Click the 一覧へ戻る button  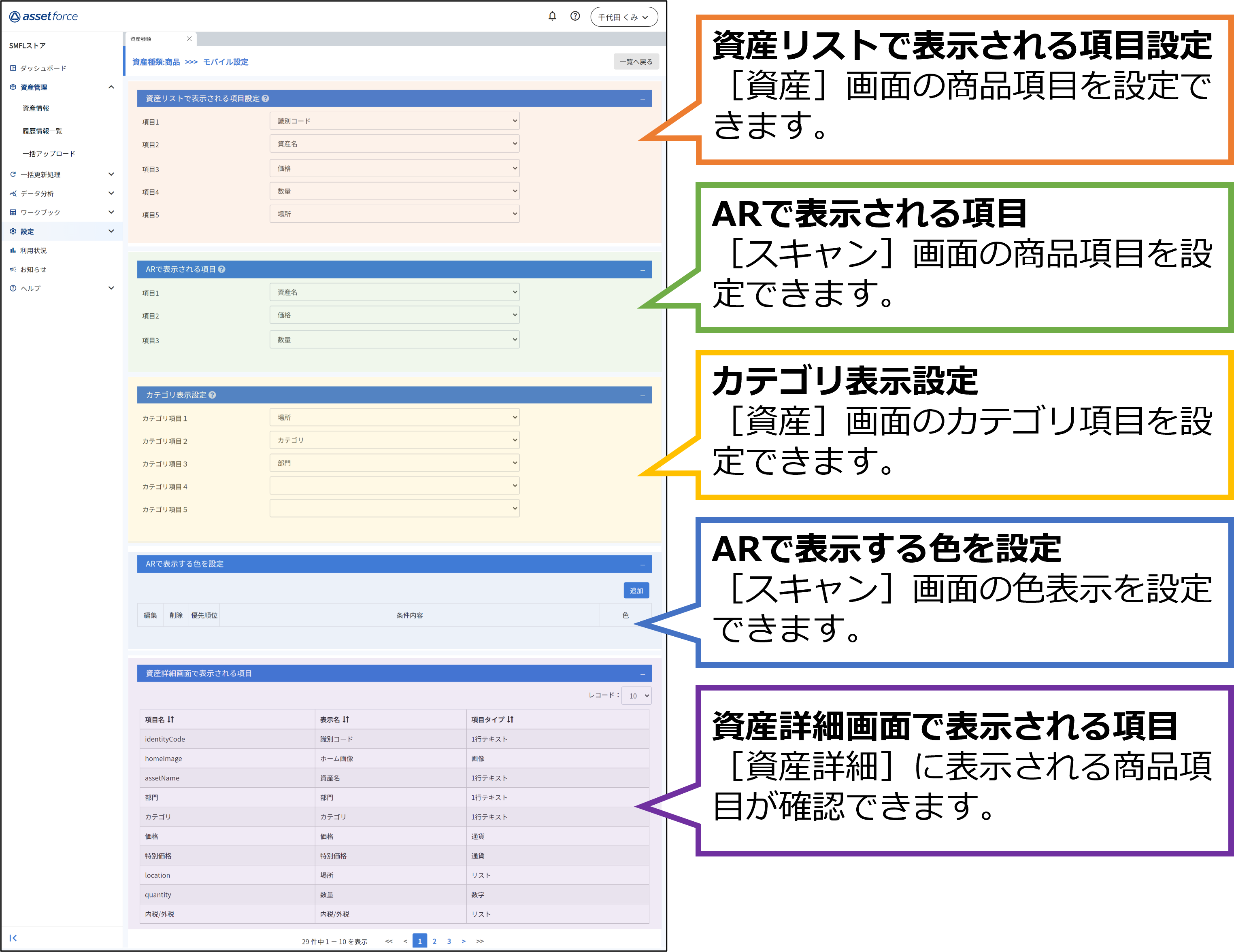(636, 62)
